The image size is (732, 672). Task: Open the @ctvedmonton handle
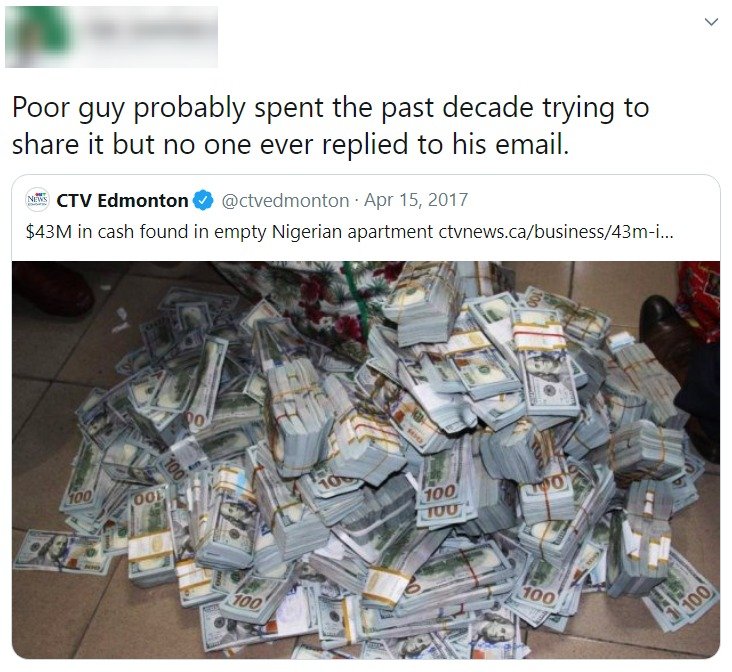click(x=285, y=200)
